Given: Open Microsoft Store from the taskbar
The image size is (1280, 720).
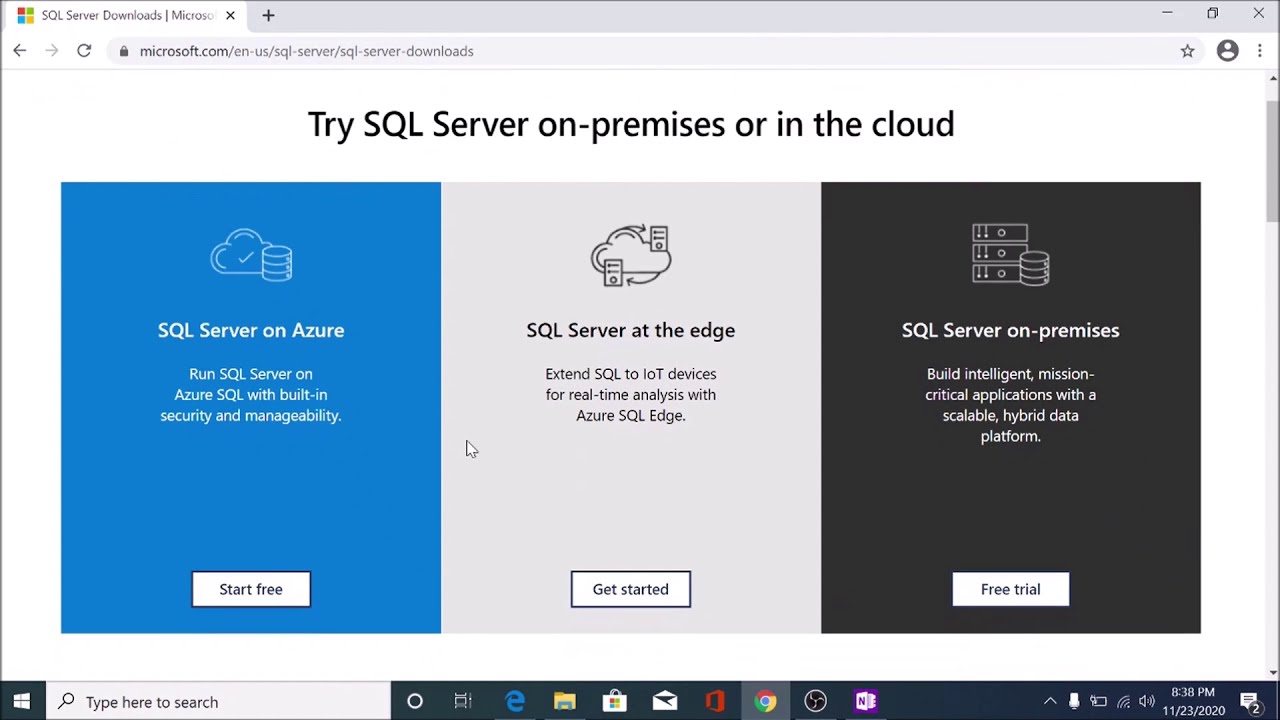Looking at the screenshot, I should click(x=614, y=701).
